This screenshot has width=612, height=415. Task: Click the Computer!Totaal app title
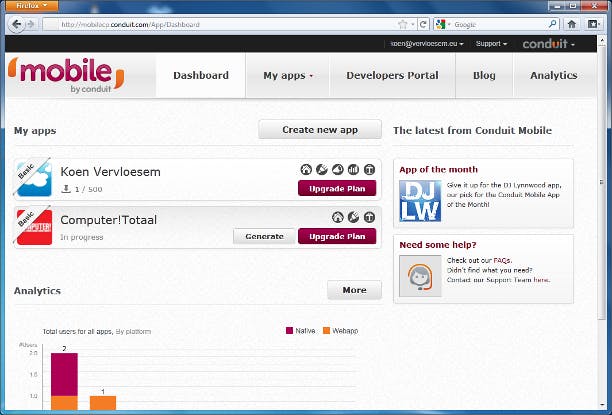coord(109,220)
